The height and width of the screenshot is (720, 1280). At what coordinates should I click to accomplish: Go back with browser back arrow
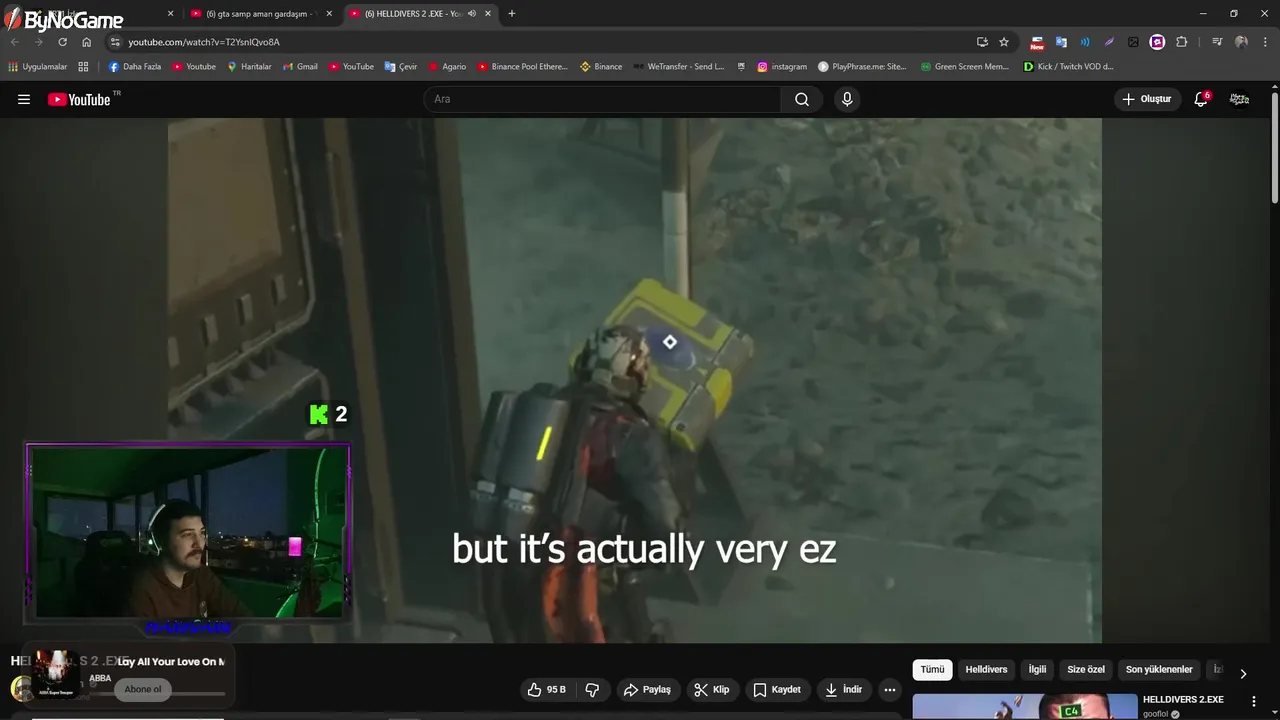[x=15, y=42]
